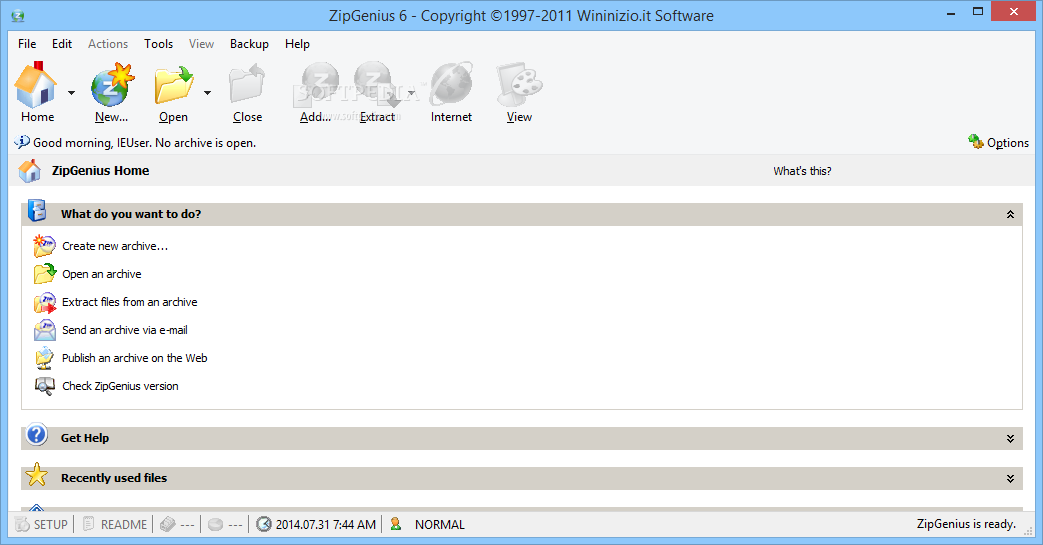
Task: Click Extract files from an archive link
Action: pyautogui.click(x=130, y=302)
